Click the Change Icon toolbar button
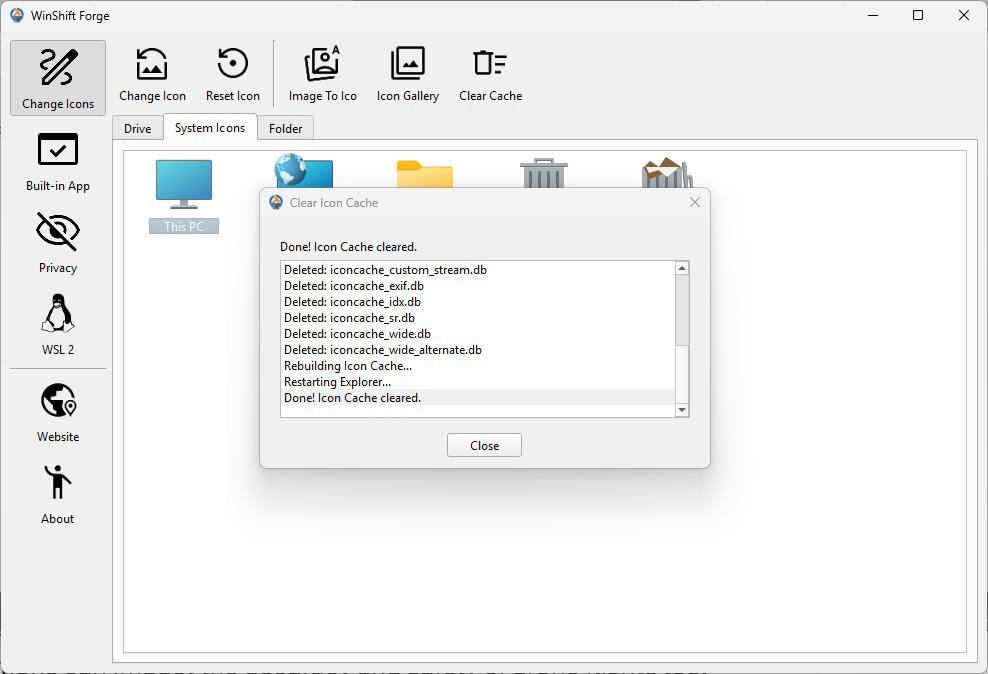The height and width of the screenshot is (674, 988). [x=152, y=75]
